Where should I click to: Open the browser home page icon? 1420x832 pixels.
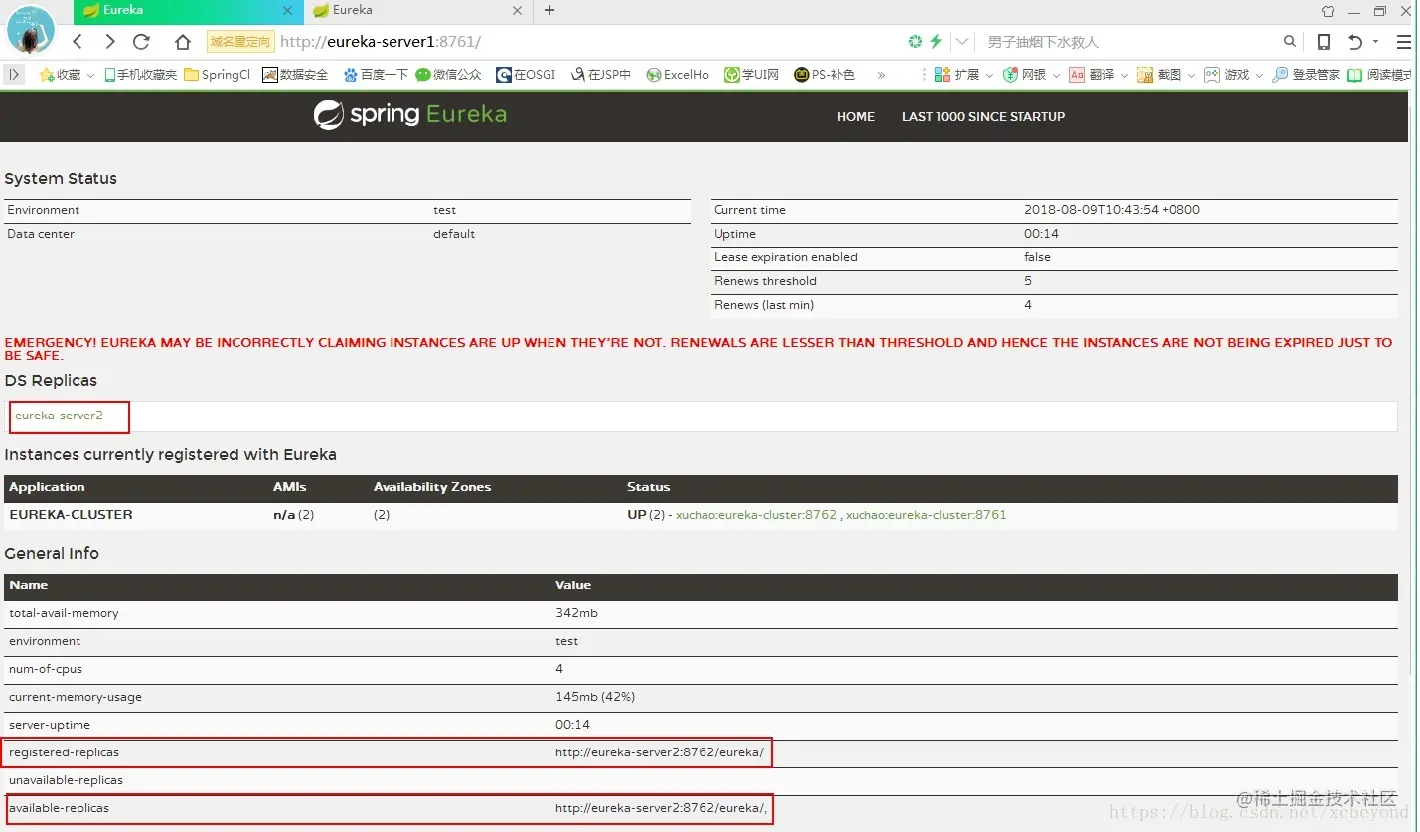point(182,42)
